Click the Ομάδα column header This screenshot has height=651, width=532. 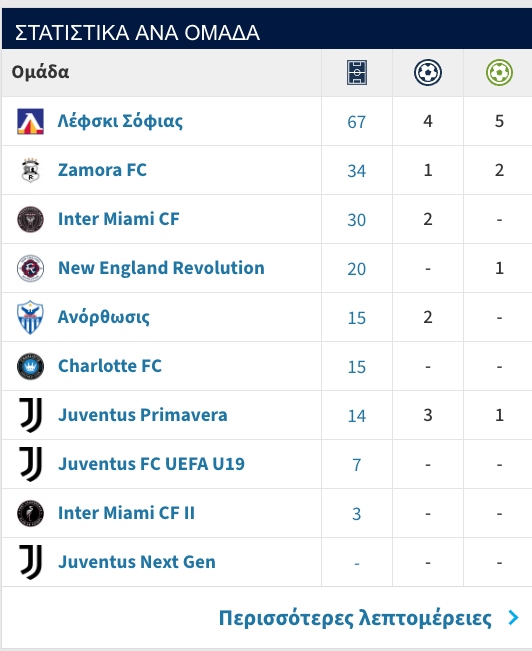click(40, 72)
